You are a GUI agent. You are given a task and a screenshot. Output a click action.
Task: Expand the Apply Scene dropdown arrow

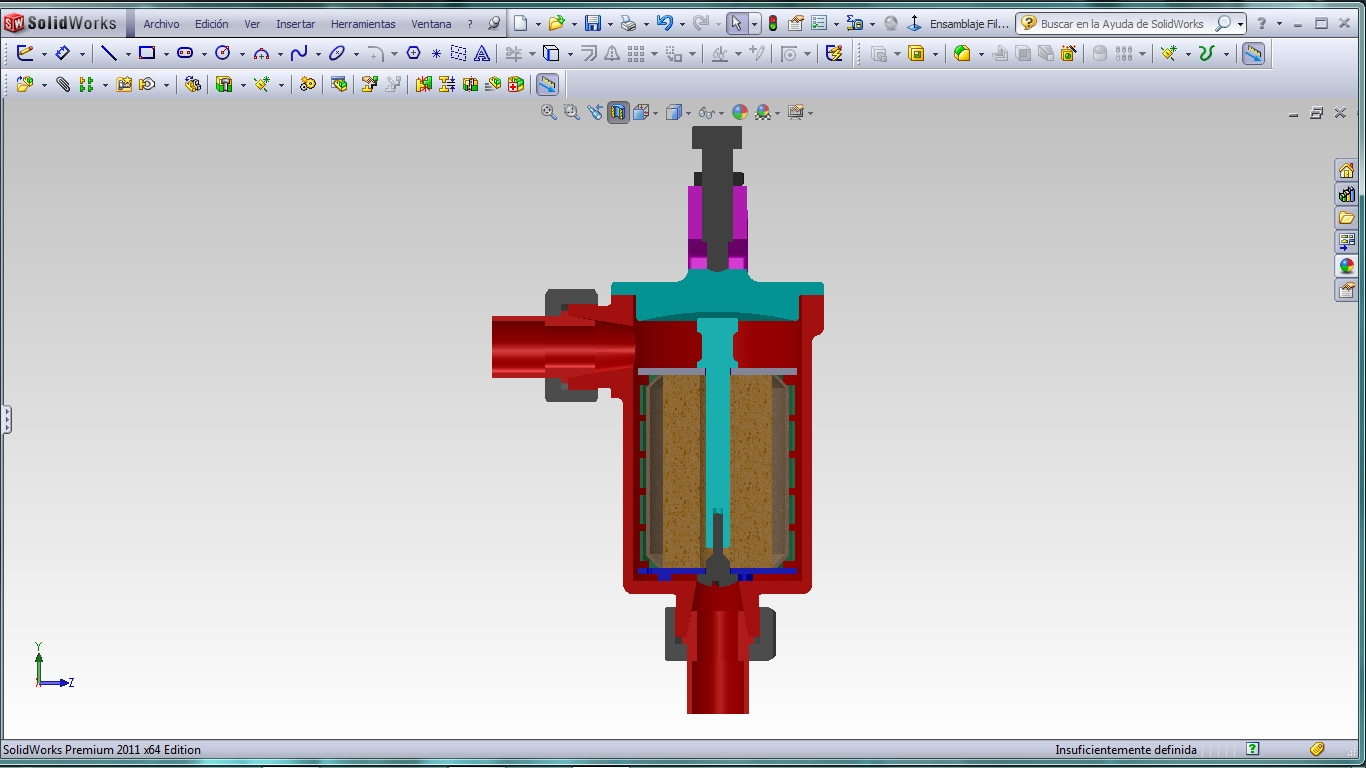(x=777, y=113)
